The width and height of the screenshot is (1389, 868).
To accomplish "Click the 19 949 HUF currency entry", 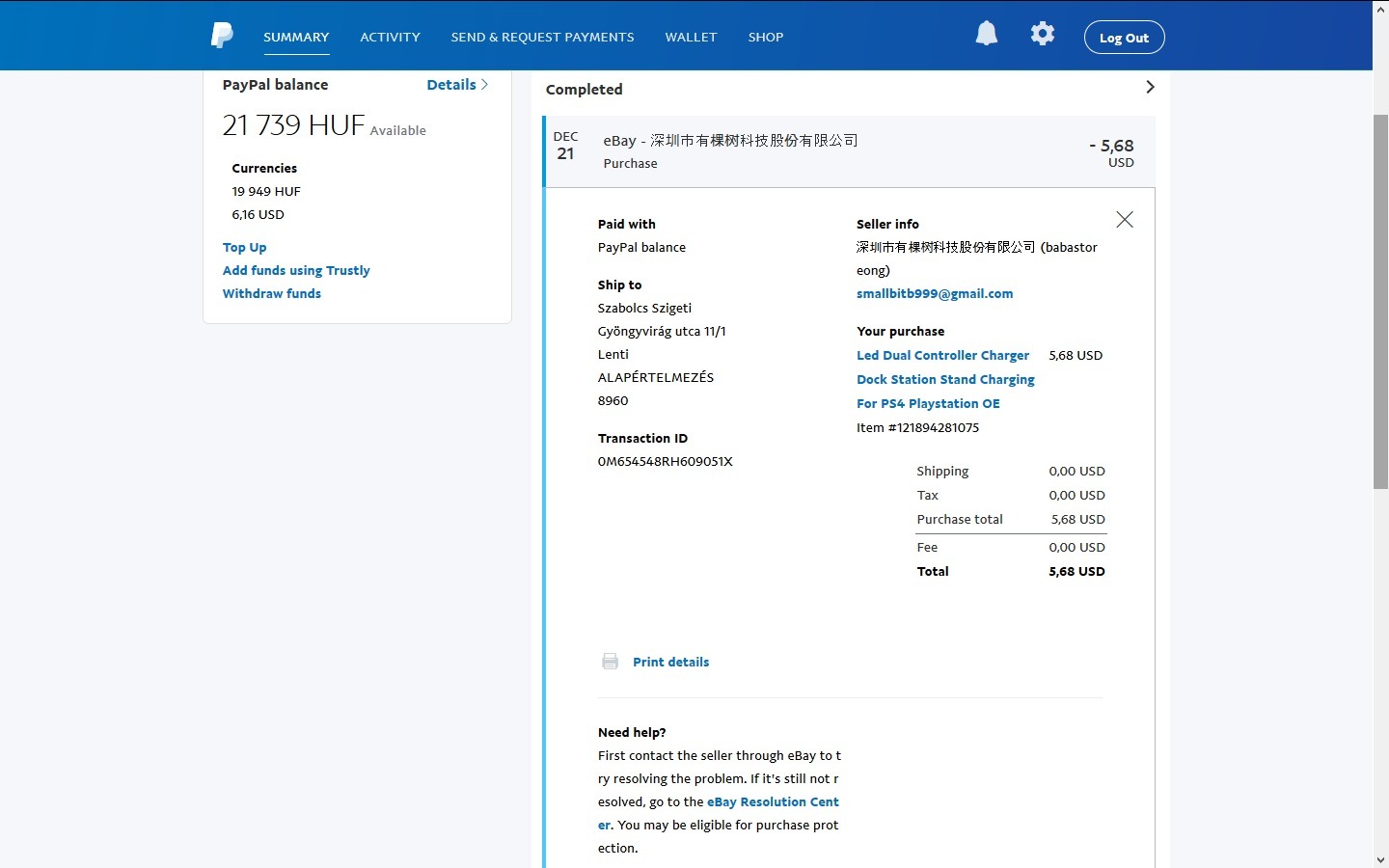I will (x=266, y=192).
